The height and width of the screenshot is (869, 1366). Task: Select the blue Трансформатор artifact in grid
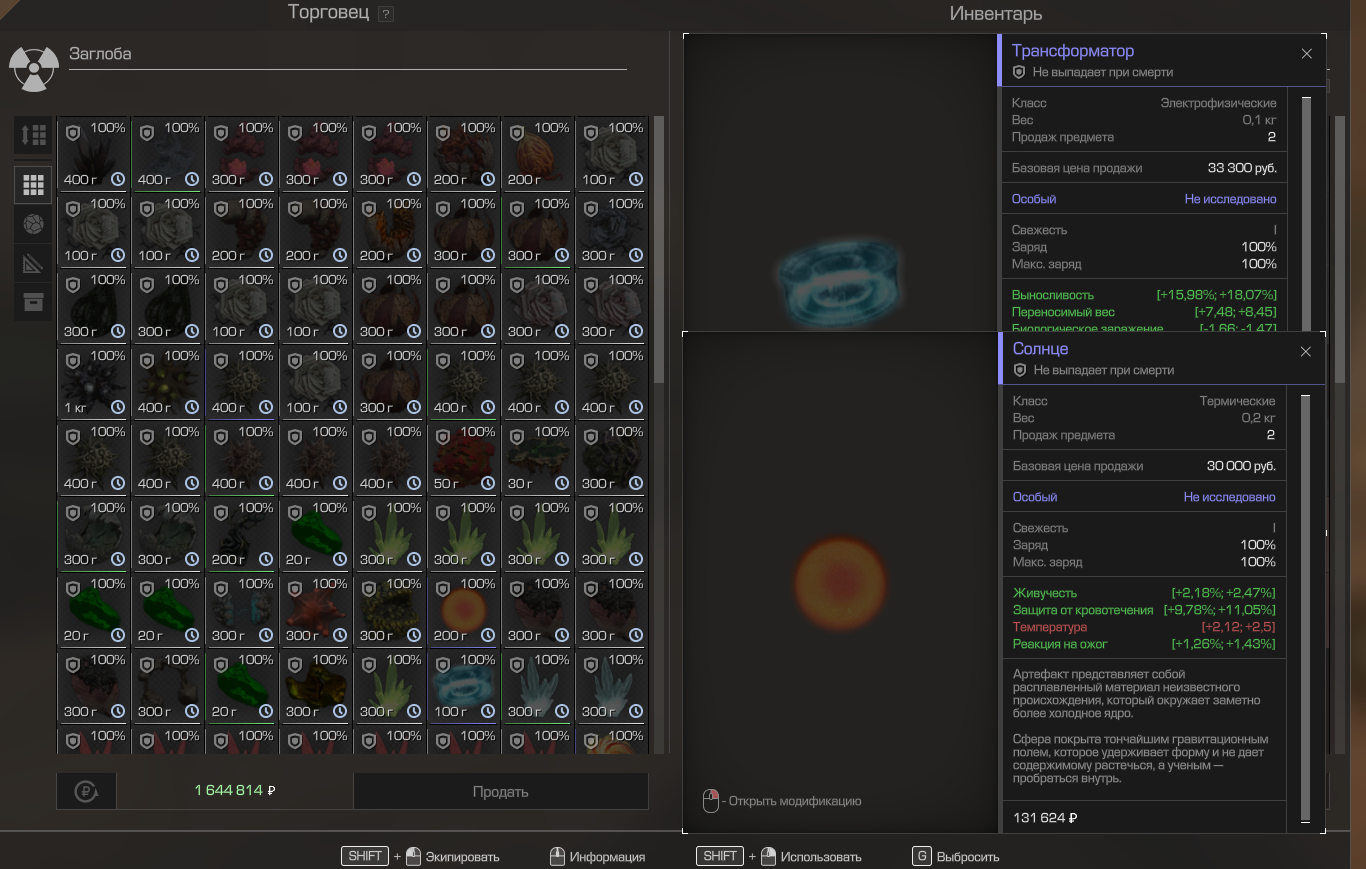pyautogui.click(x=464, y=686)
